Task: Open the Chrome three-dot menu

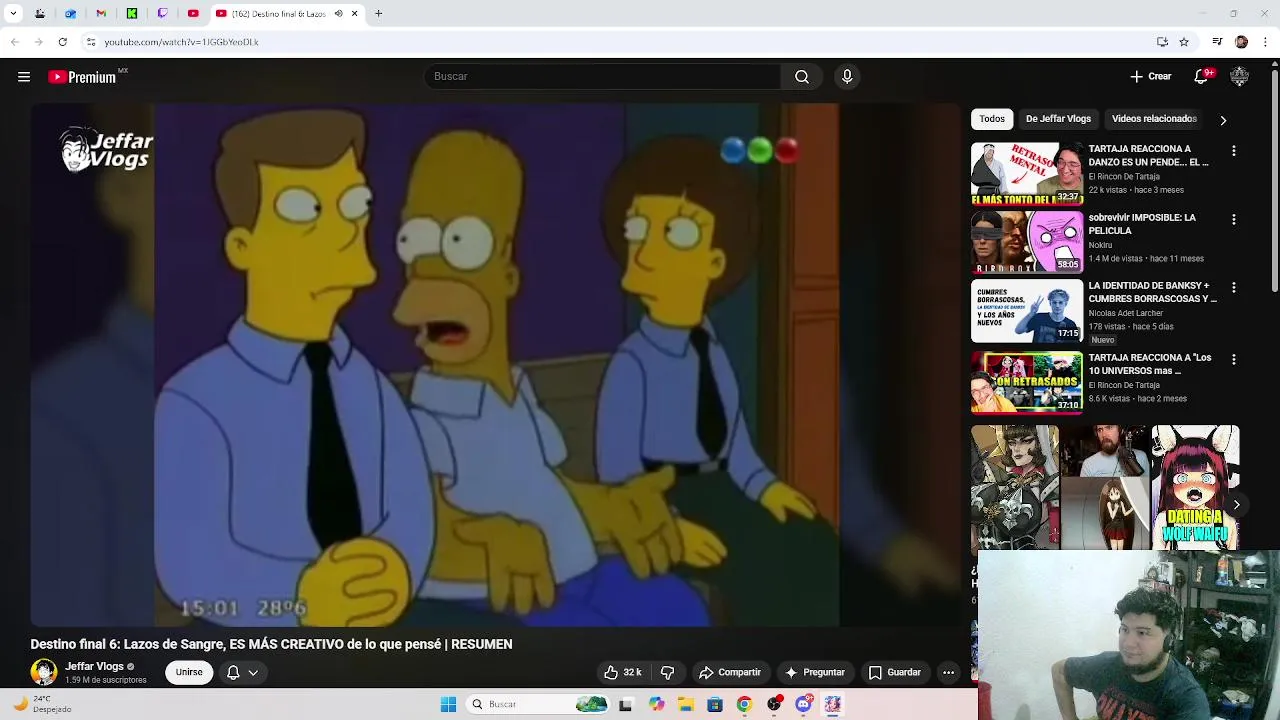Action: pos(1266,42)
